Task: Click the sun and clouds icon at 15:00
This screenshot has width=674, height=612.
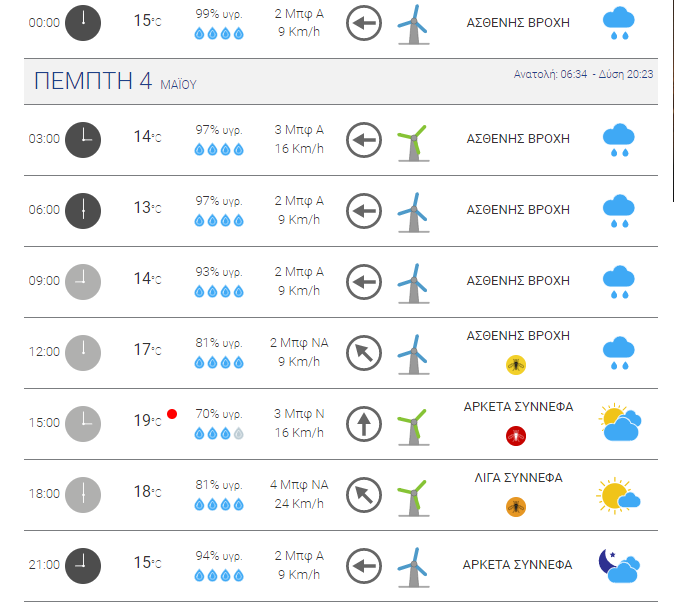Action: coord(619,422)
